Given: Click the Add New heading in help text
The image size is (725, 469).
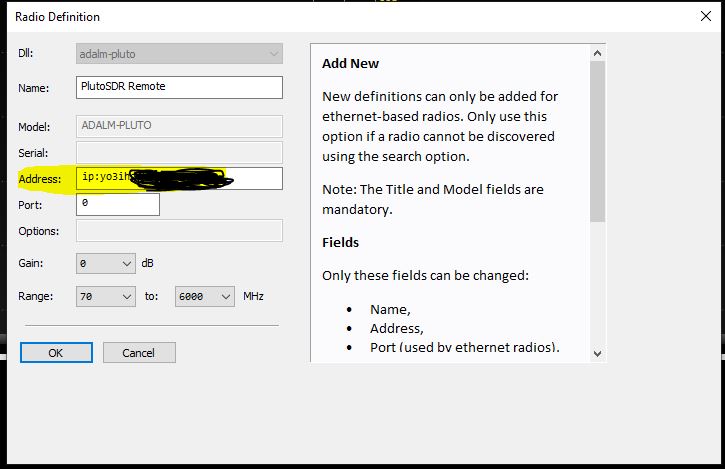Looking at the screenshot, I should pyautogui.click(x=350, y=64).
